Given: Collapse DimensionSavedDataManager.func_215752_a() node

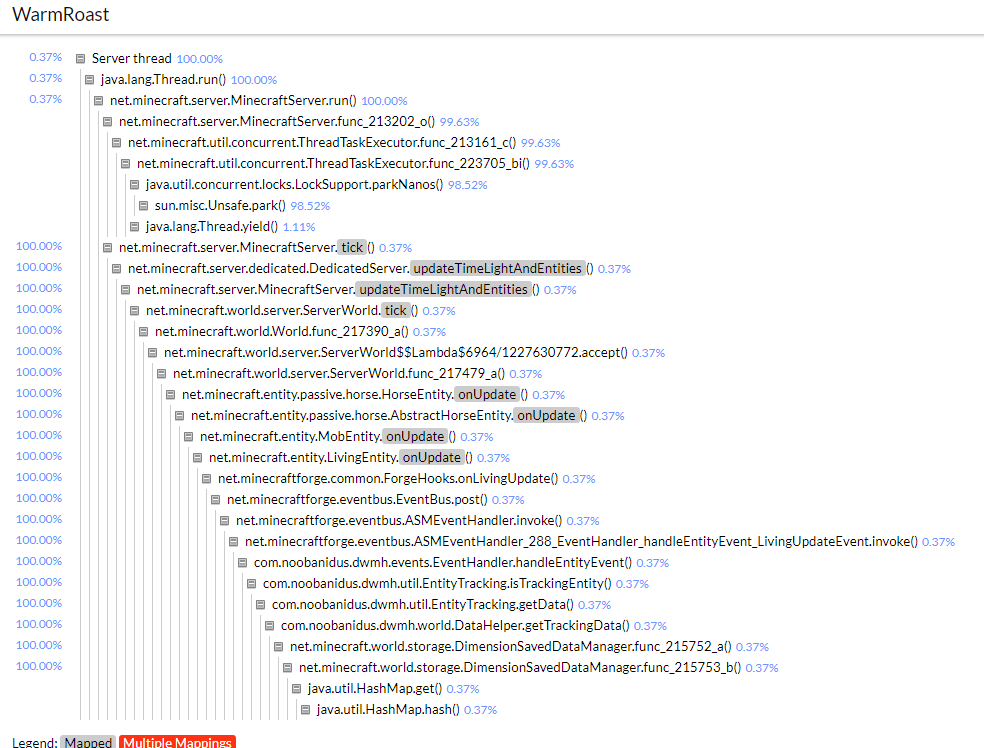Looking at the screenshot, I should point(278,647).
